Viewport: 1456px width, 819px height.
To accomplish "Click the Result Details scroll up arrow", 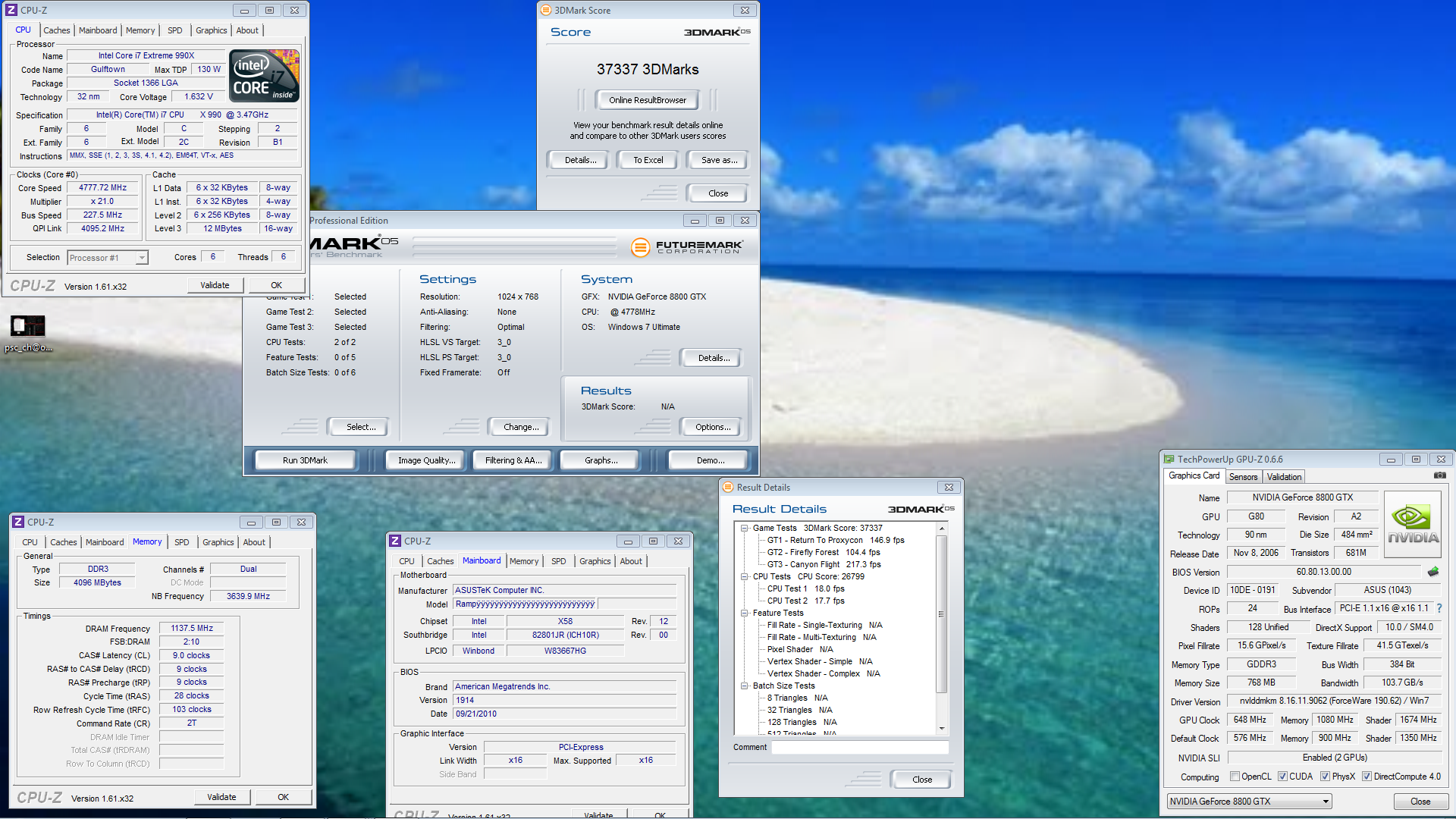I will click(x=942, y=528).
